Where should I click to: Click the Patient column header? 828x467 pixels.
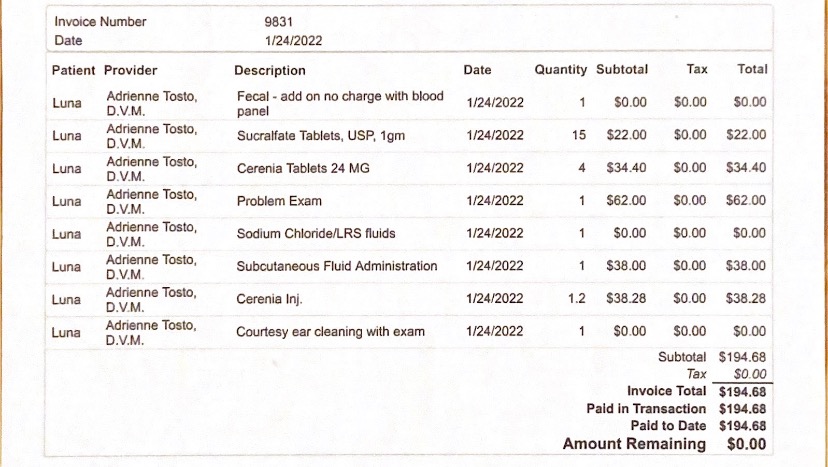click(74, 71)
